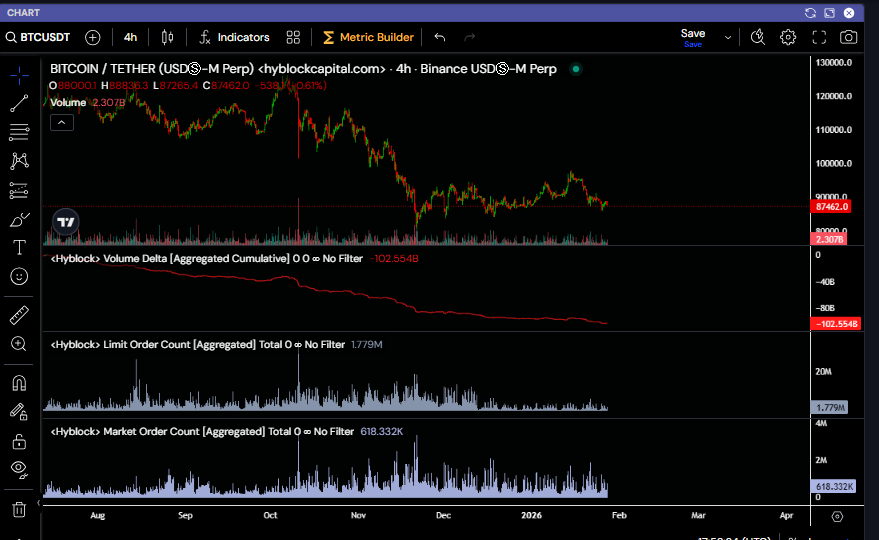Open the candlestick chart style menu
The height and width of the screenshot is (540, 879).
(x=167, y=38)
